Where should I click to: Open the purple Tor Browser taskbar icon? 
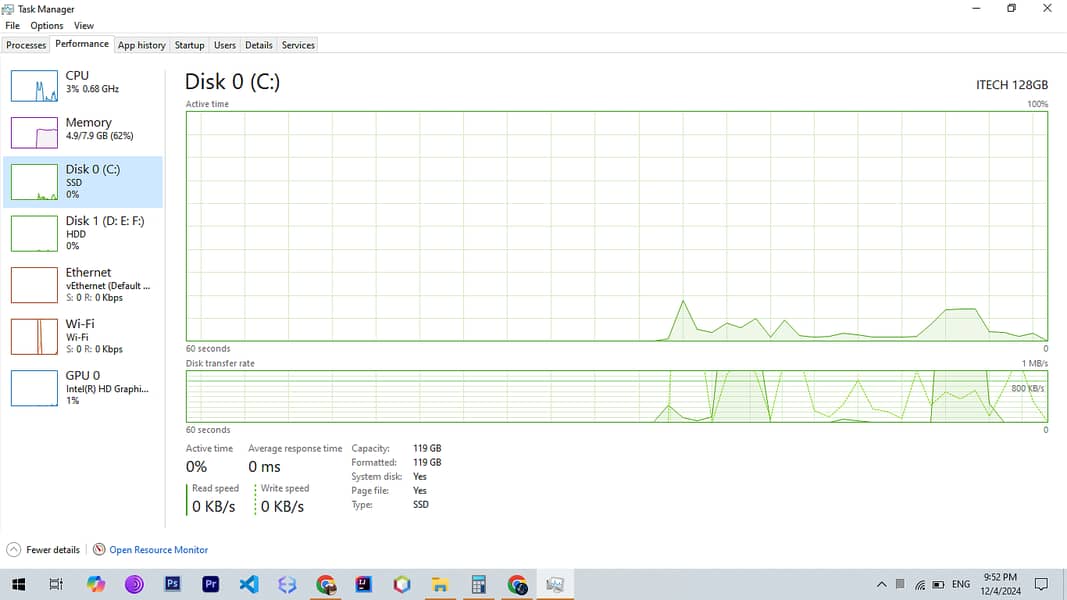point(134,584)
